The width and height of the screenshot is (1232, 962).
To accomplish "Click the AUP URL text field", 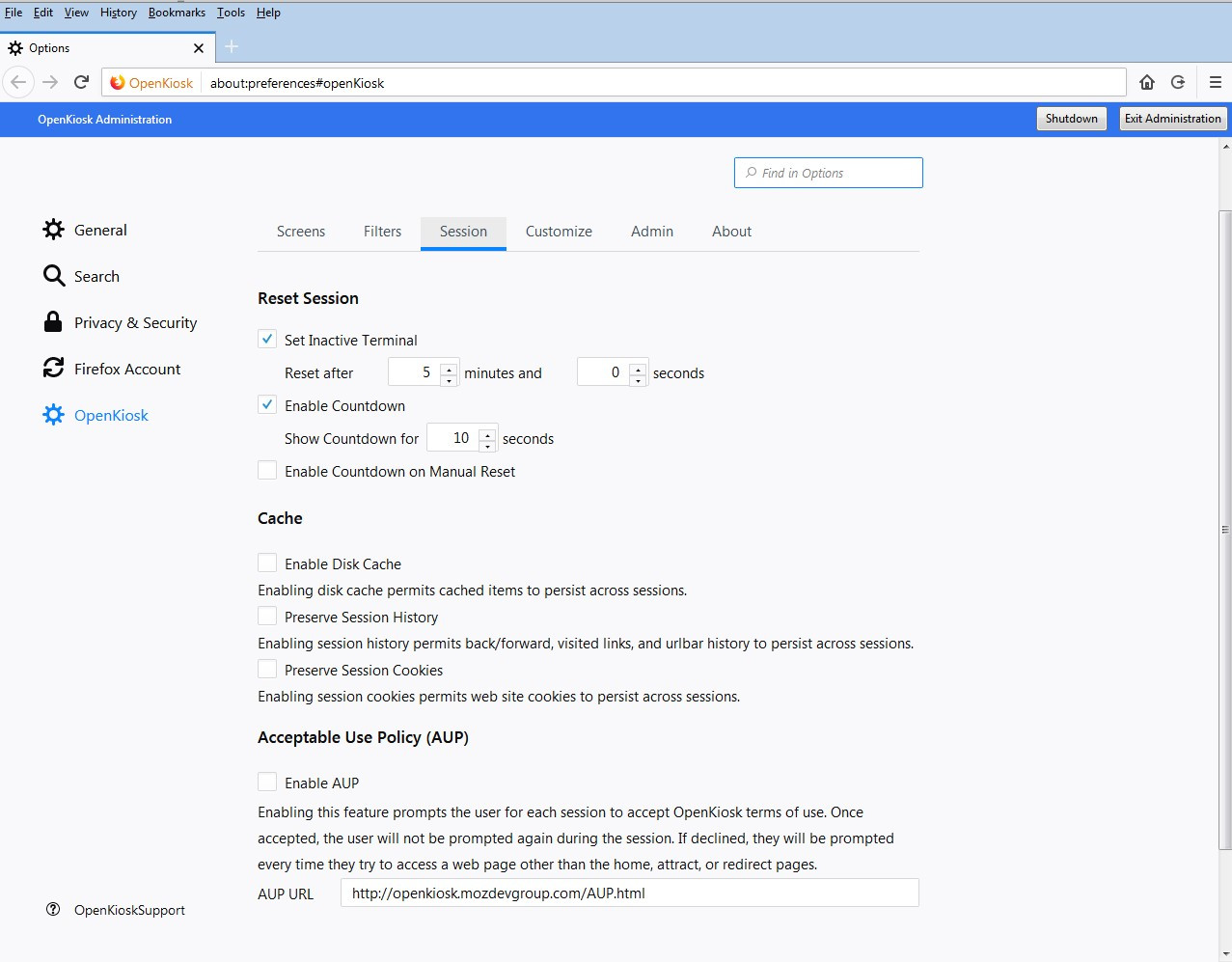I will tap(630, 893).
